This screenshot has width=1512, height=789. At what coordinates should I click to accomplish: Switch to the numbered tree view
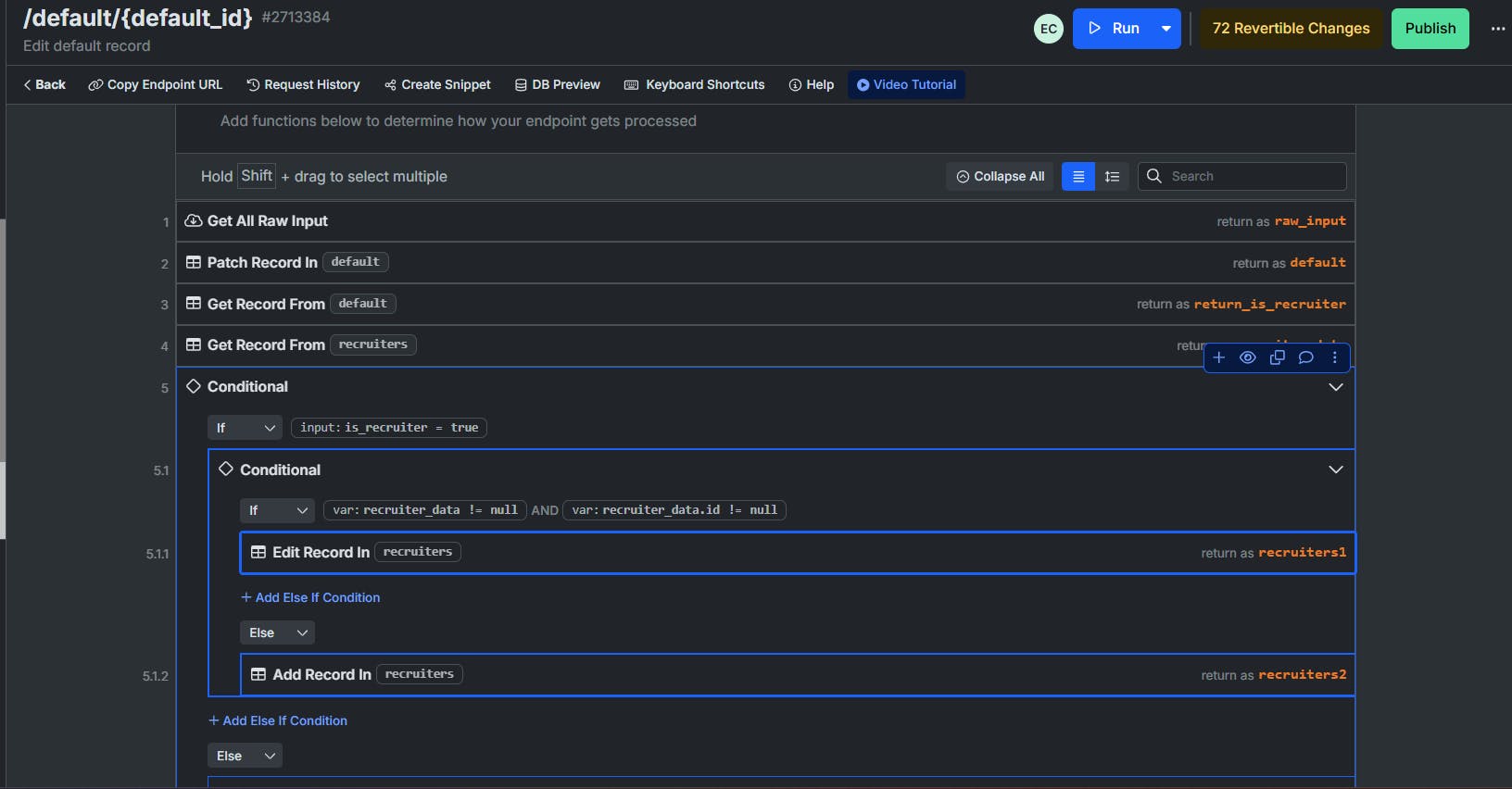[1113, 176]
